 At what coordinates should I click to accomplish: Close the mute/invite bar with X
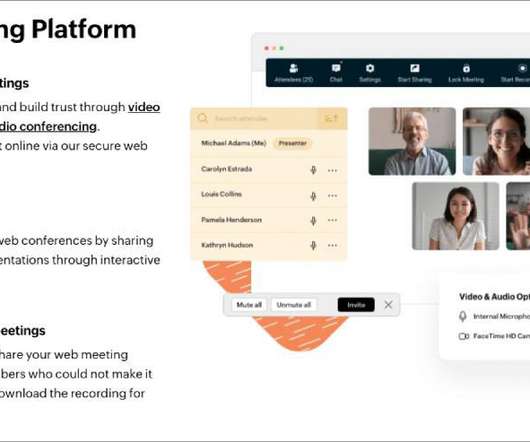pyautogui.click(x=388, y=305)
